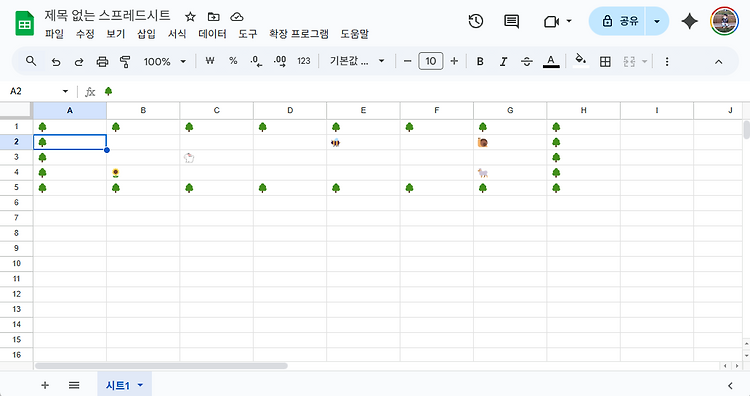Star the untitled spreadsheet

pyautogui.click(x=190, y=17)
